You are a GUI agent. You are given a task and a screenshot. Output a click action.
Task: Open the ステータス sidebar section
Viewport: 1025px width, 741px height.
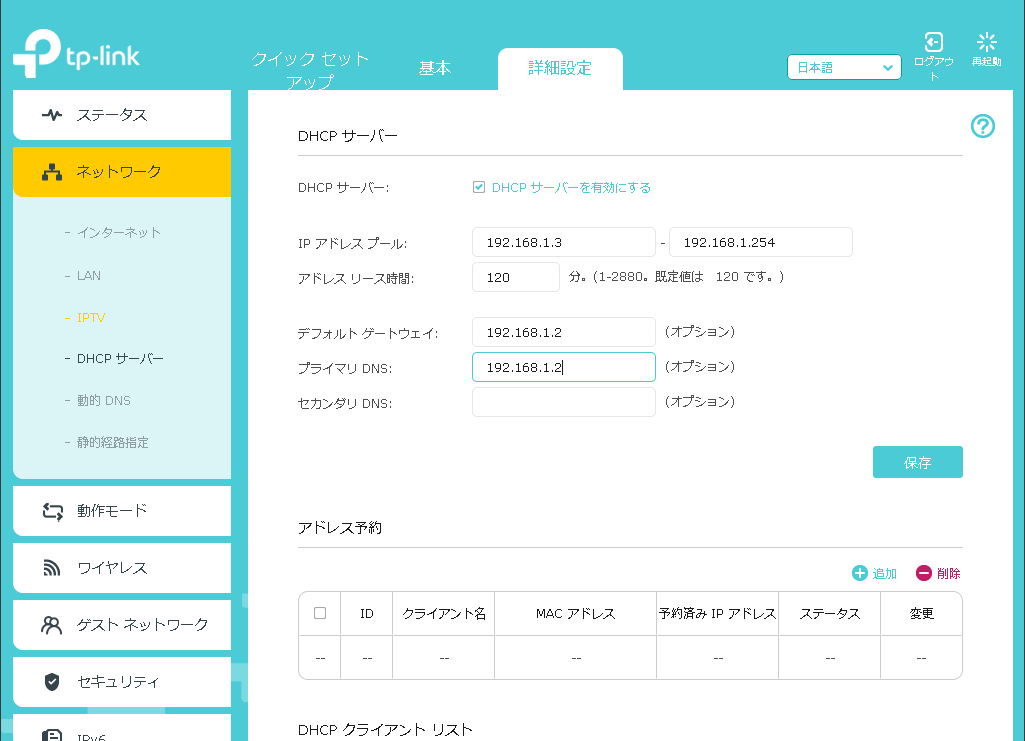(122, 115)
